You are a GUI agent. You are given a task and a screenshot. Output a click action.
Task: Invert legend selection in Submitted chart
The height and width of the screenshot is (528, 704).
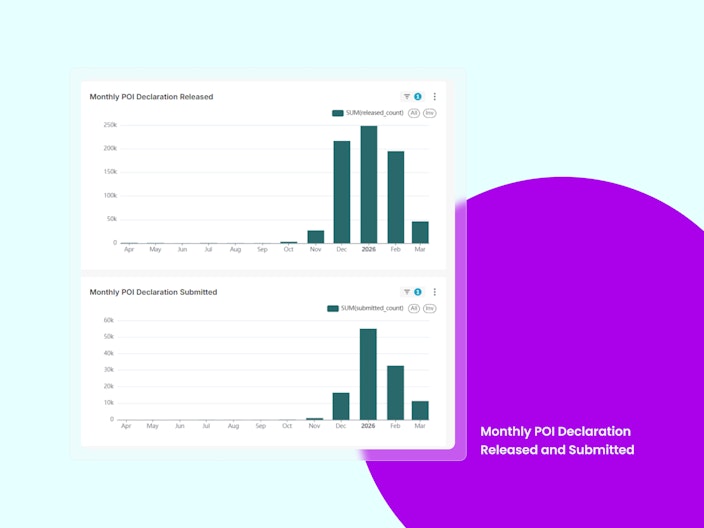coord(430,308)
